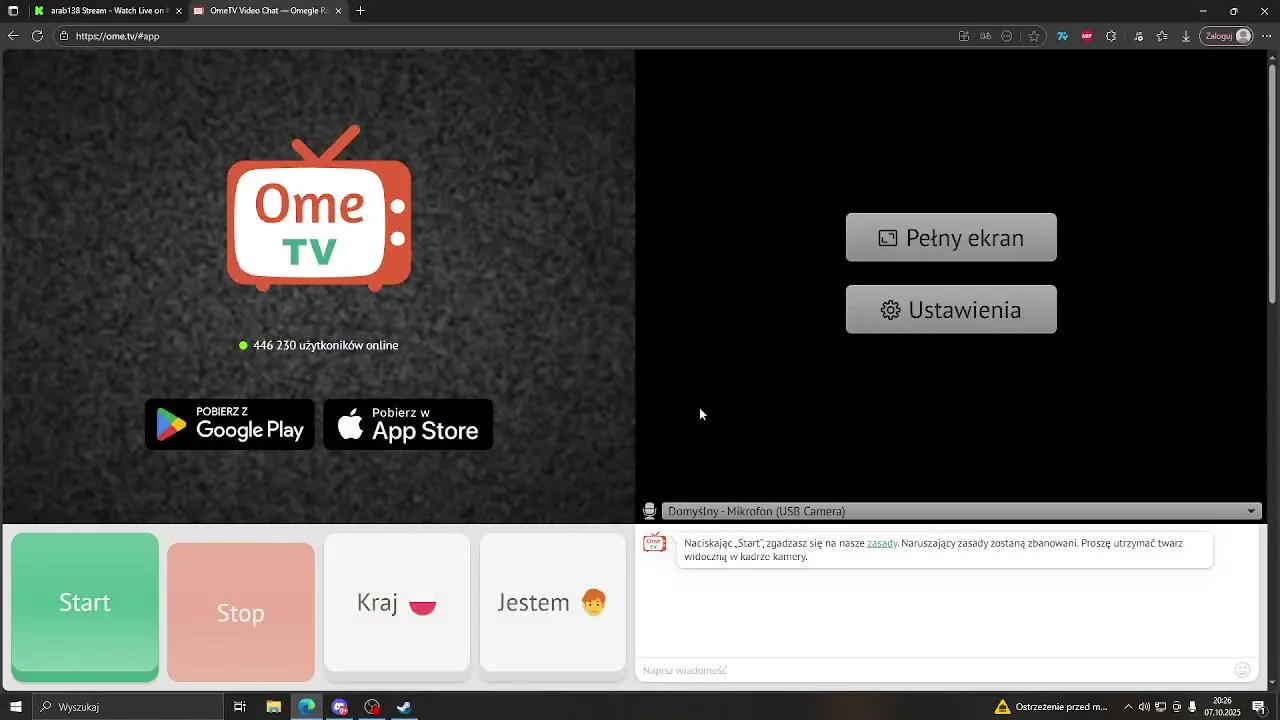The height and width of the screenshot is (720, 1280).
Task: Open the Favorites list icon
Action: coord(1162,36)
